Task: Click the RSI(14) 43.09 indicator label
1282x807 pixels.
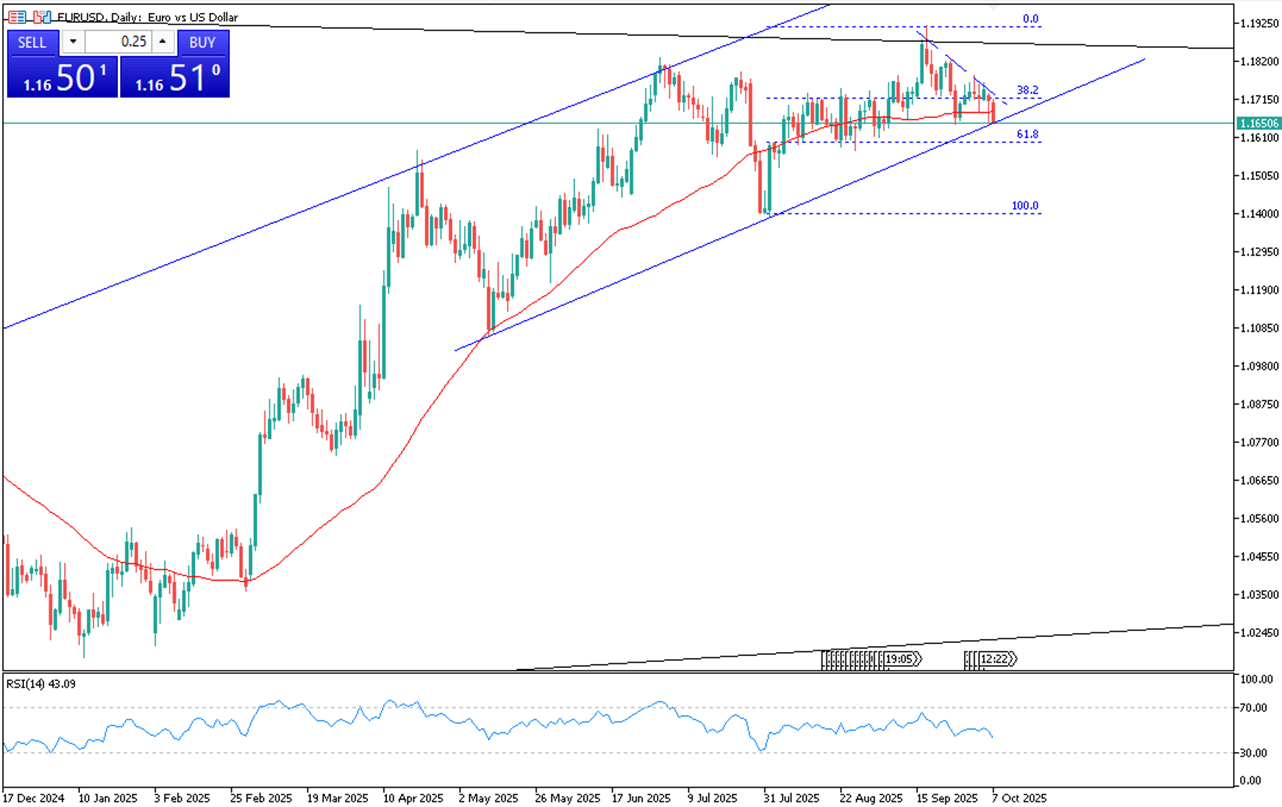Action: (42, 684)
